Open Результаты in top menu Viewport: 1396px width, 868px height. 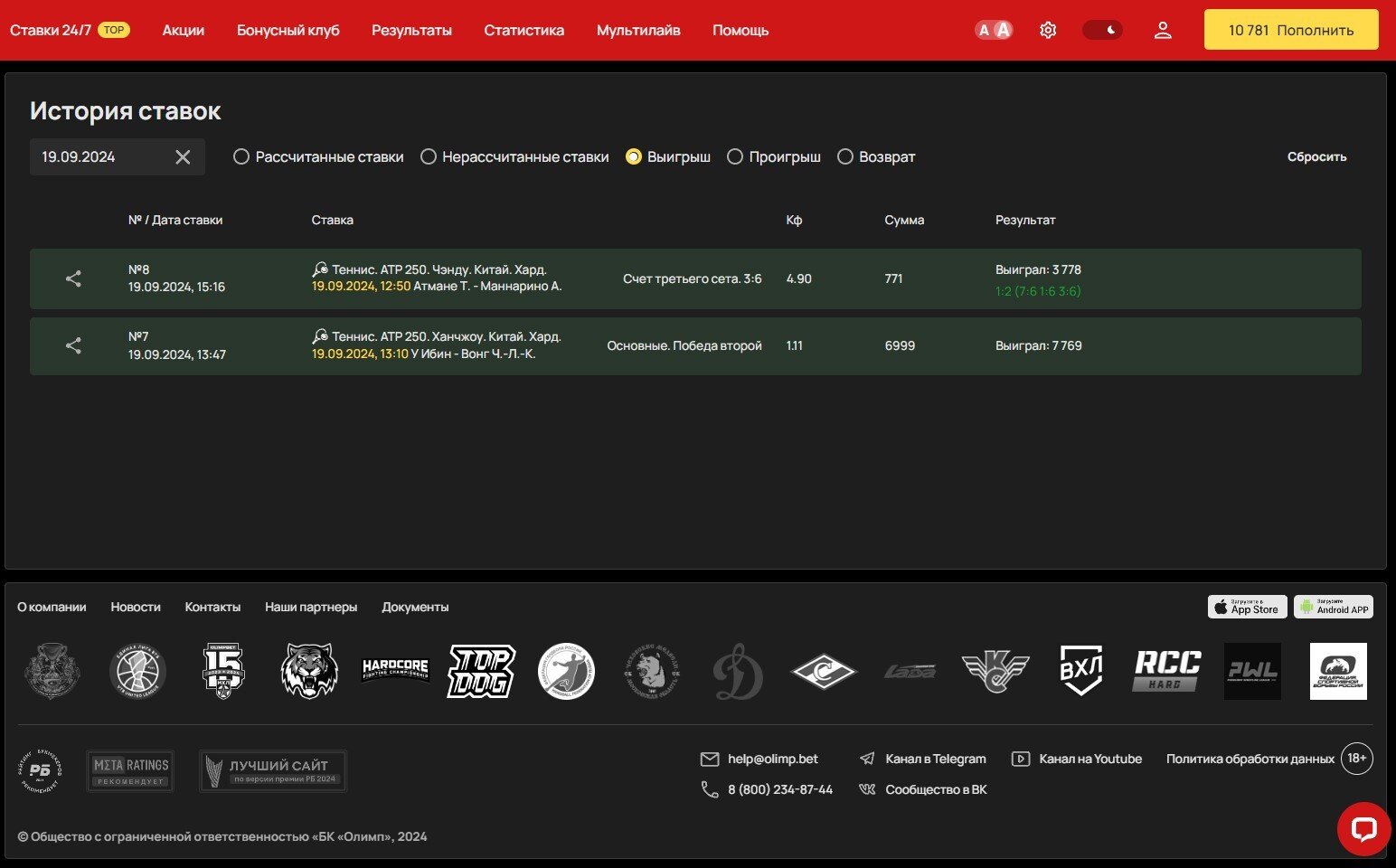411,30
